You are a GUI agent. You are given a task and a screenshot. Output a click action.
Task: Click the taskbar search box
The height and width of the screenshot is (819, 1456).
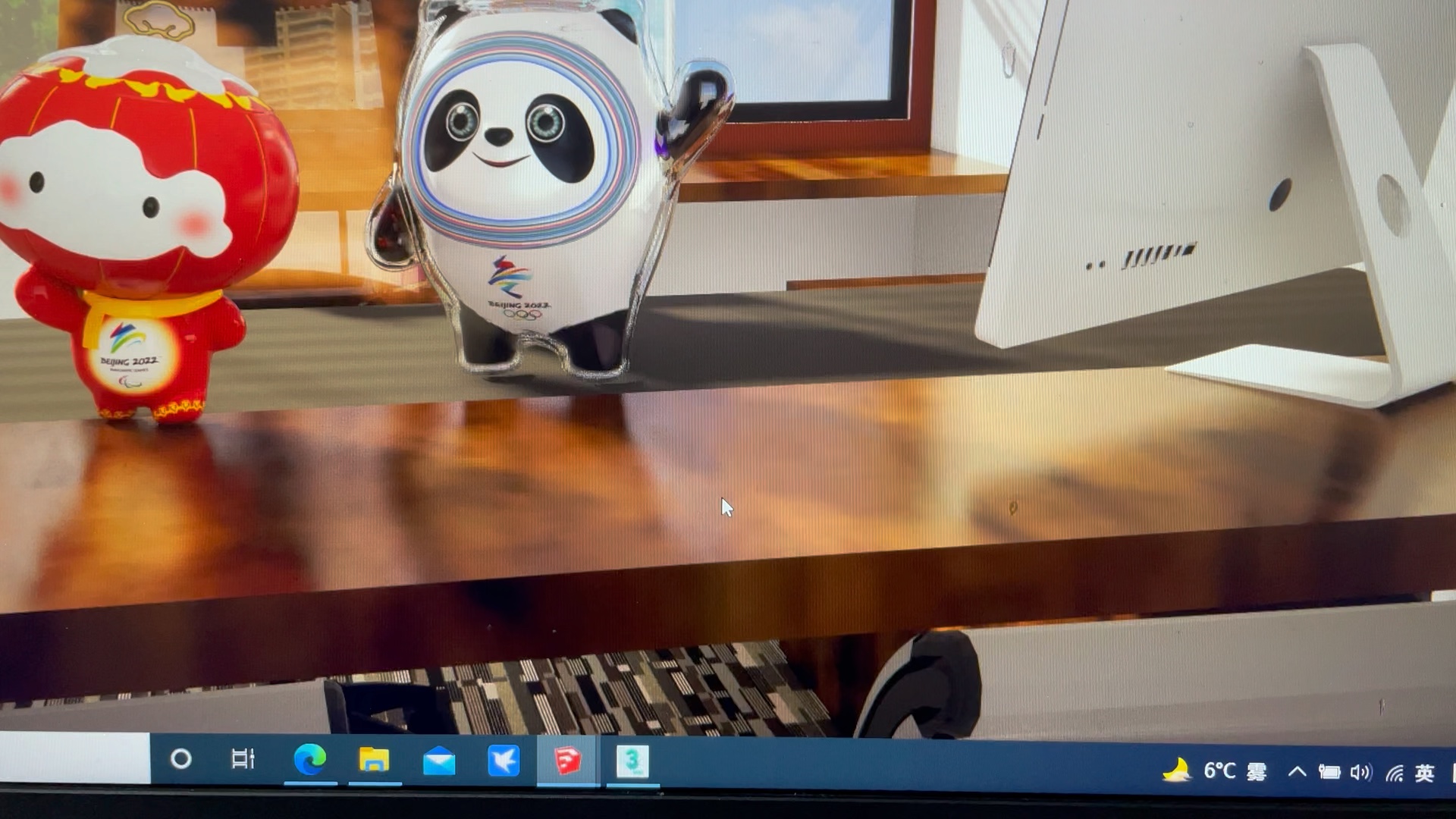coord(74,757)
